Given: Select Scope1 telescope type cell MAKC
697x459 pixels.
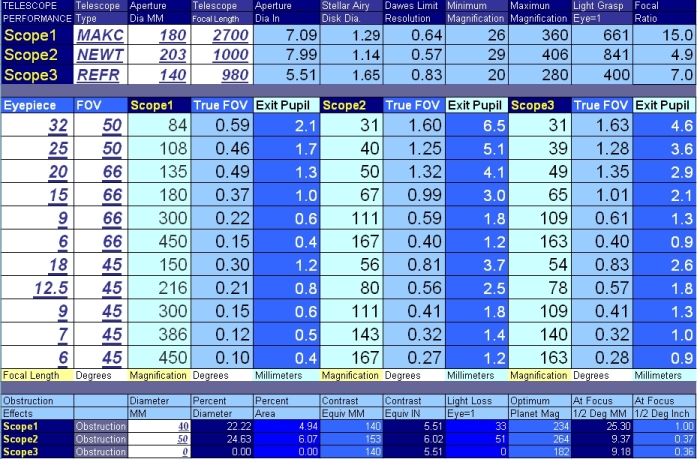Looking at the screenshot, I should pos(100,35).
